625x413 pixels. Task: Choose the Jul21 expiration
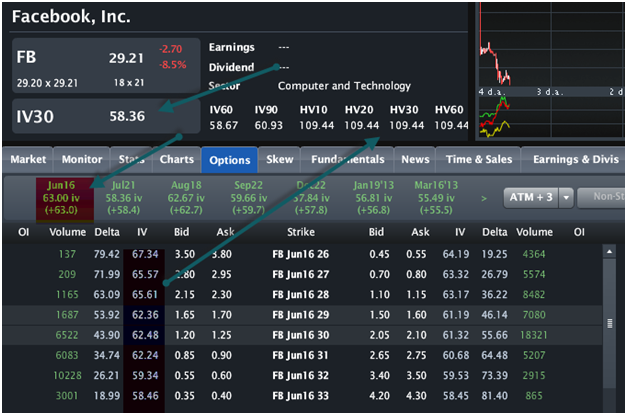[x=124, y=198]
